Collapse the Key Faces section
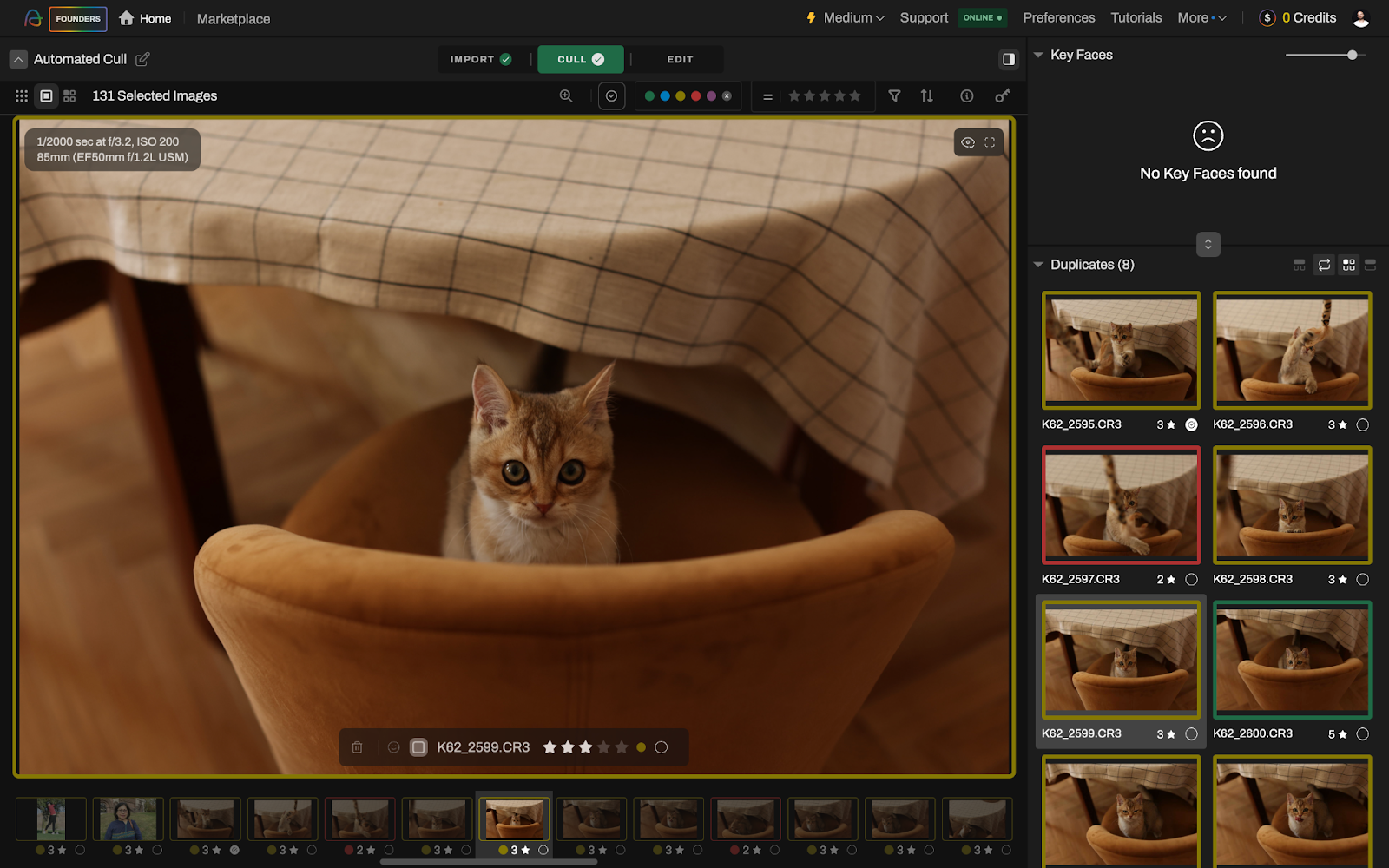Image resolution: width=1389 pixels, height=868 pixels. [1038, 55]
